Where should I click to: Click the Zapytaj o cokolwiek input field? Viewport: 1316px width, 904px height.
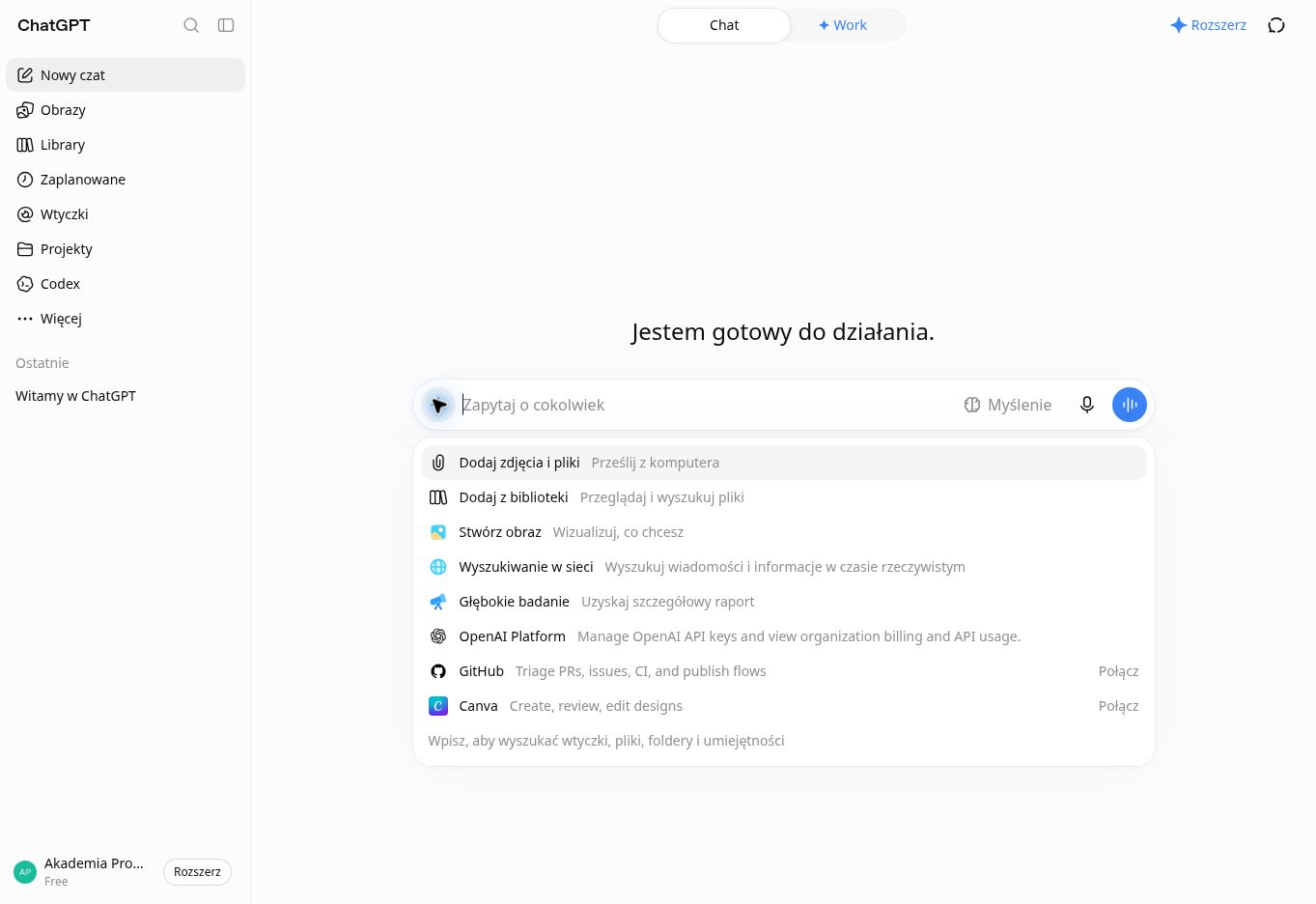coord(705,405)
